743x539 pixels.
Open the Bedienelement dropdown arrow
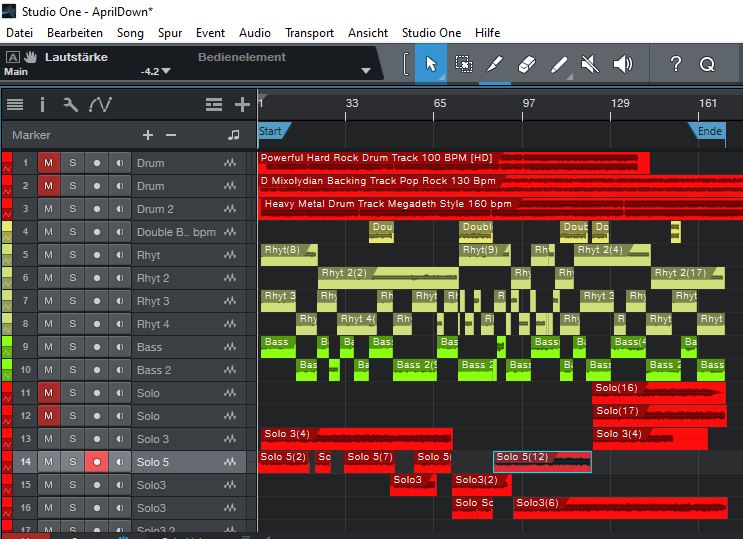365,71
